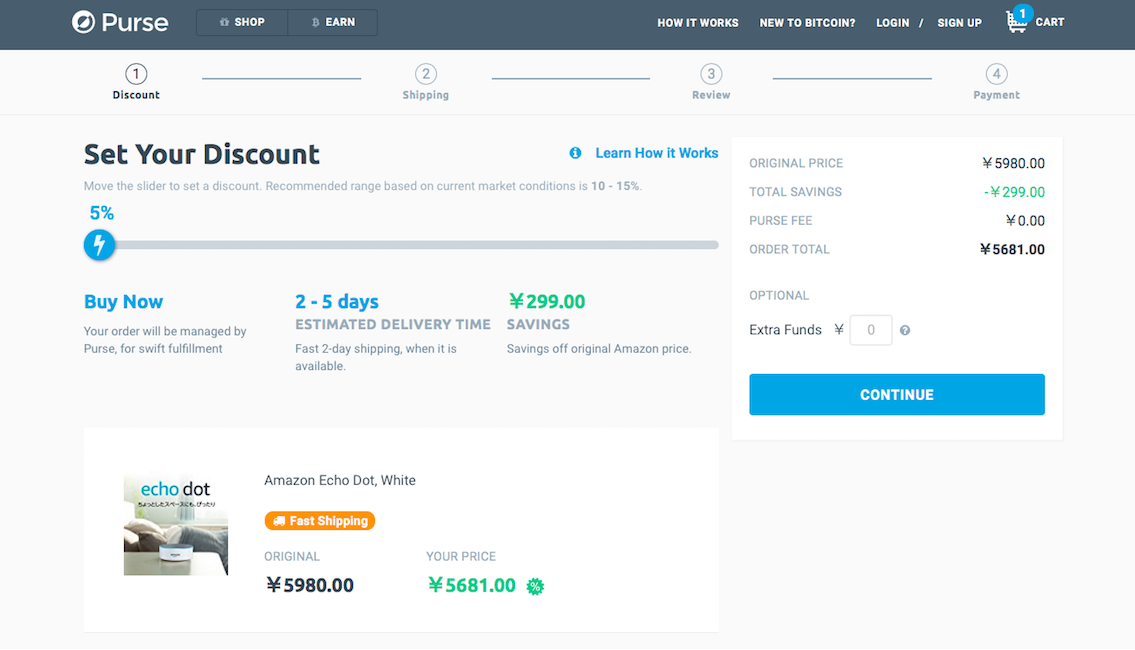Screen dimensions: 1135x650
Task: Click the SIGN UP link
Action: pos(959,23)
